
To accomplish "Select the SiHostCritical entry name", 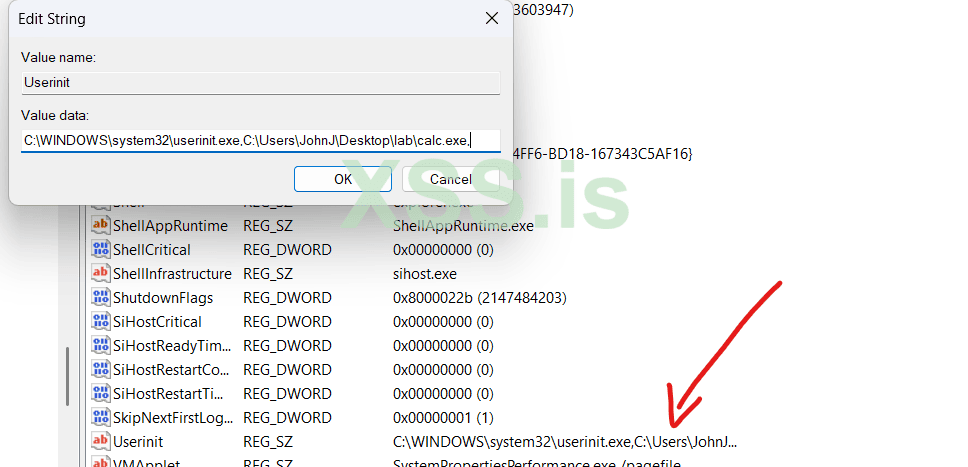I will click(x=157, y=322).
